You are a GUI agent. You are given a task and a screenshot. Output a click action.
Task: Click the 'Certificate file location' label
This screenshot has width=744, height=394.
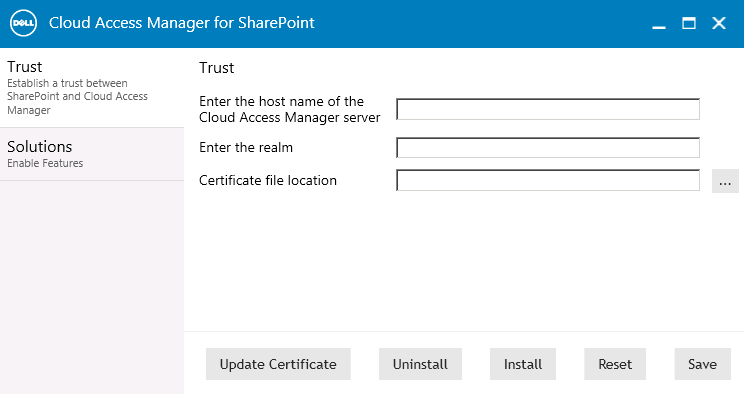(x=268, y=180)
